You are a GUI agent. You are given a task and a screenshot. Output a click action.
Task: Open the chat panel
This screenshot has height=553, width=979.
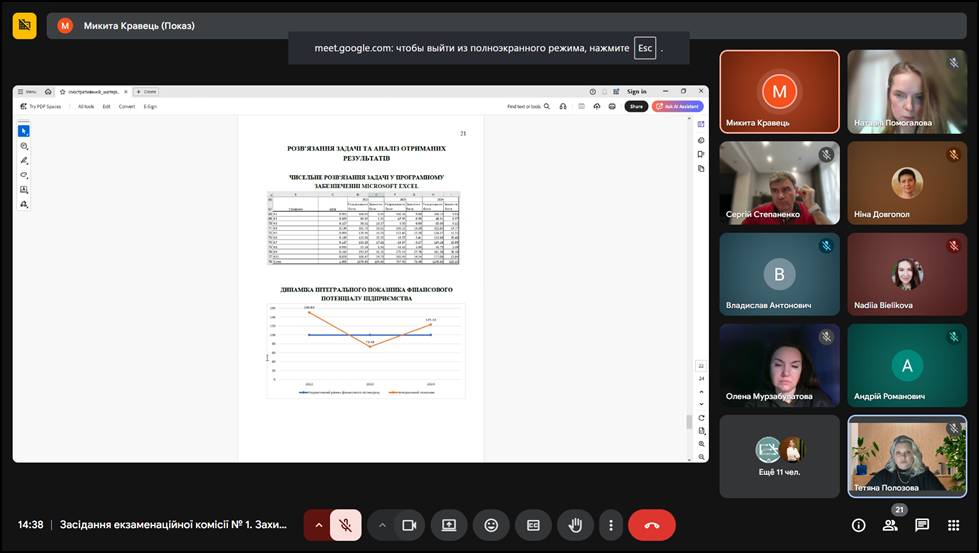(922, 525)
